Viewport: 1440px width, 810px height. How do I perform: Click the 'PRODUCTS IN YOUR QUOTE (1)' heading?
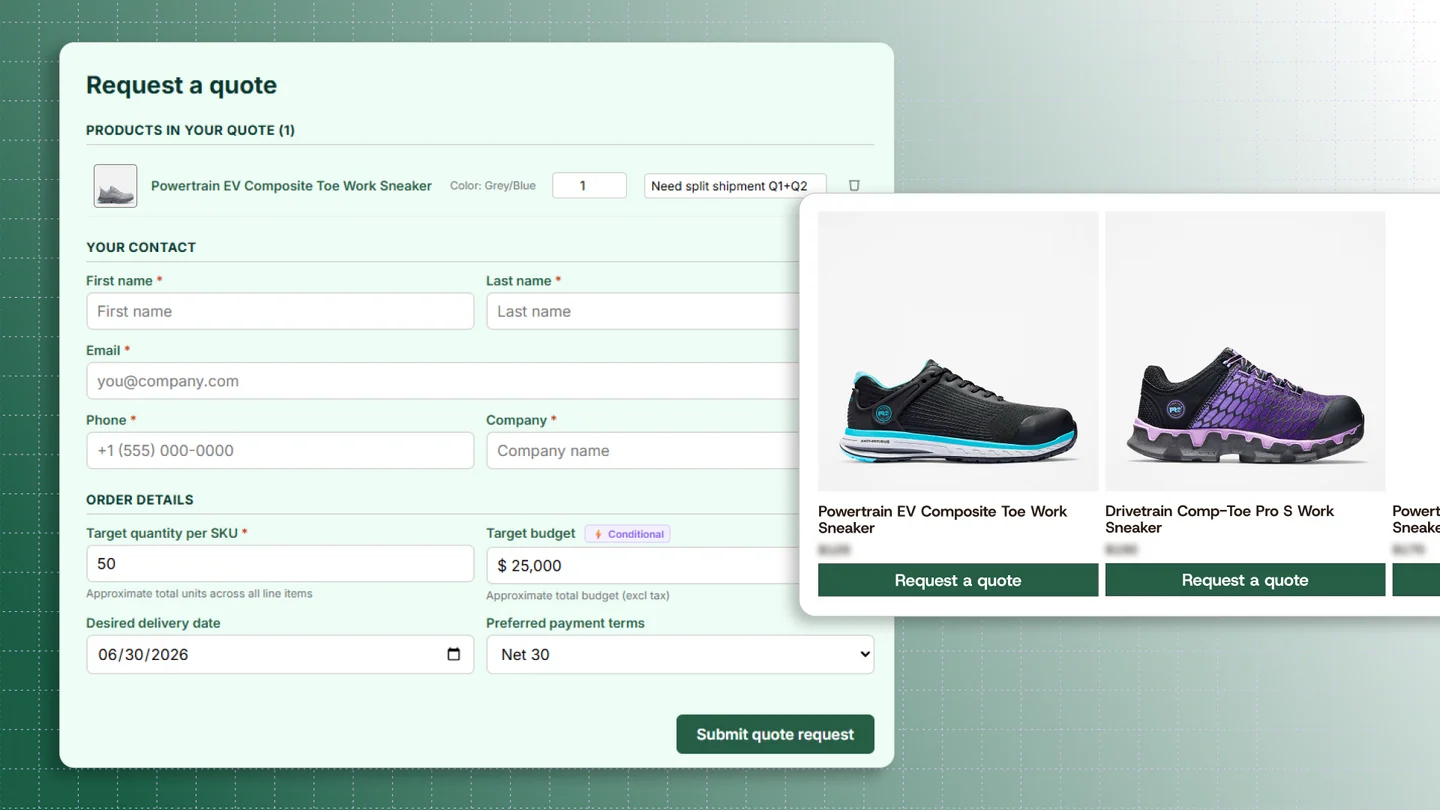pos(190,130)
